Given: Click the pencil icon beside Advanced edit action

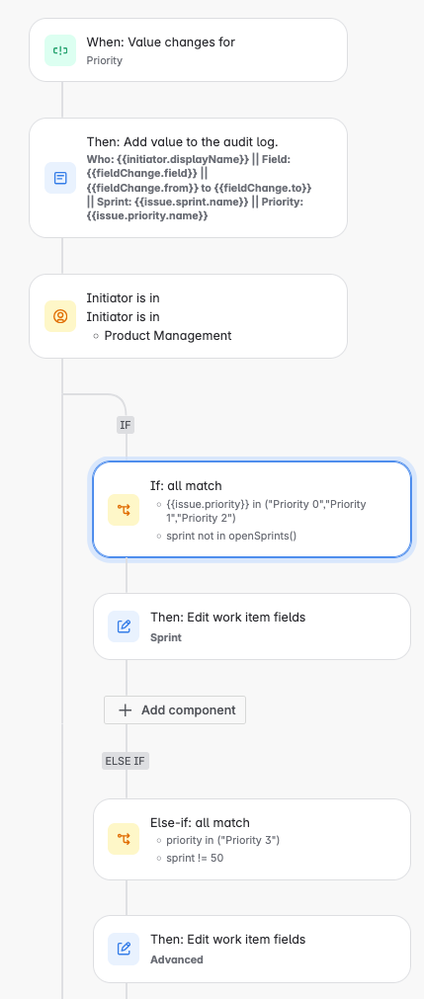Looking at the screenshot, I should (x=124, y=949).
